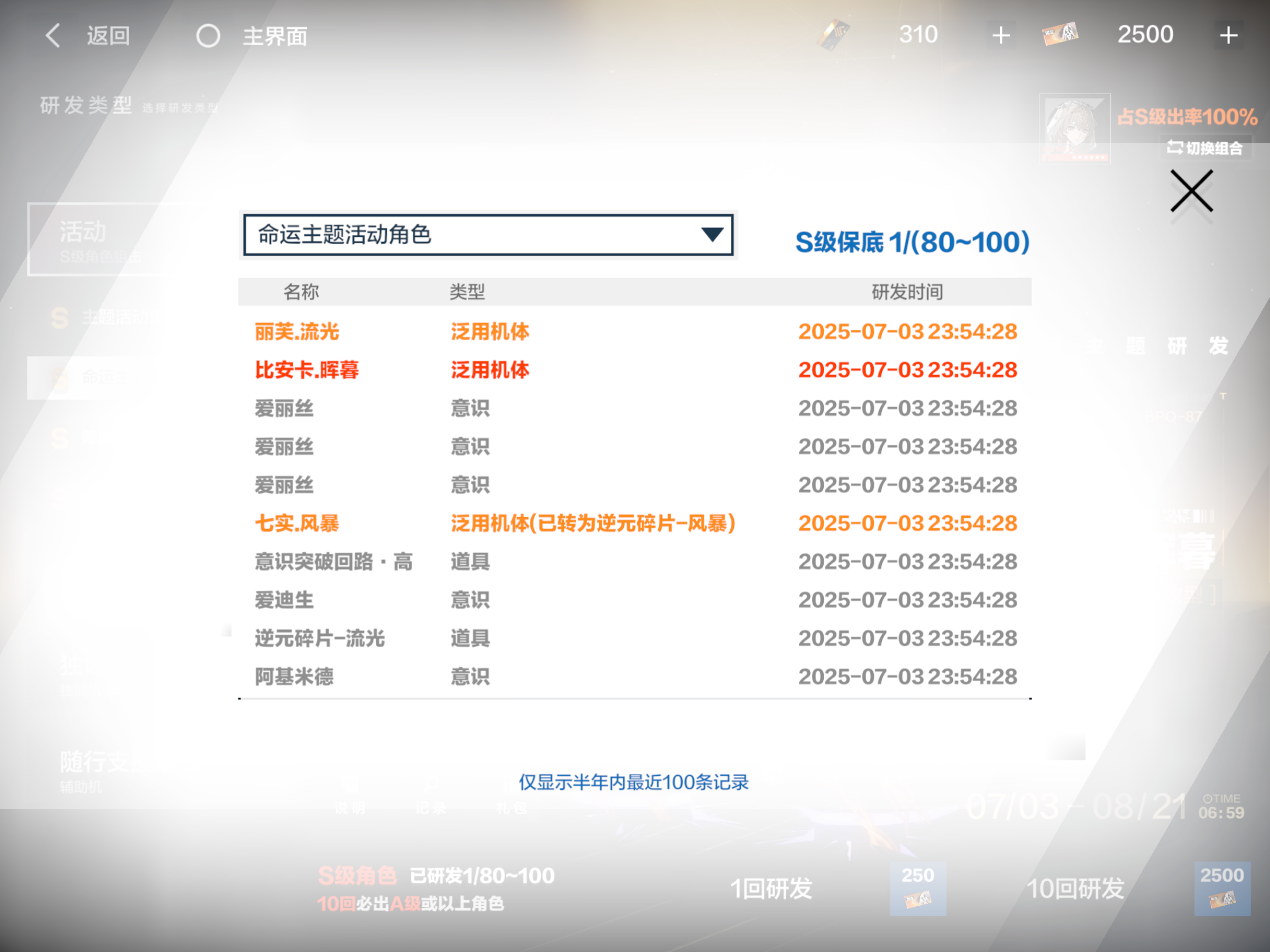Click the 1回研发 single pull button
Image resolution: width=1270 pixels, height=952 pixels.
tap(771, 889)
